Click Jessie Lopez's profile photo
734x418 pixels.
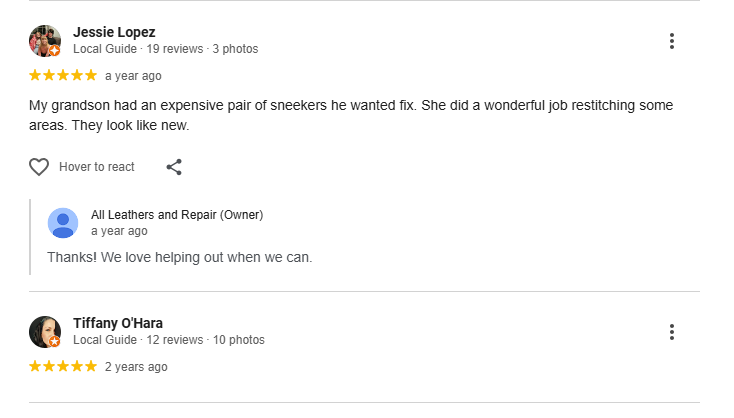coord(45,41)
